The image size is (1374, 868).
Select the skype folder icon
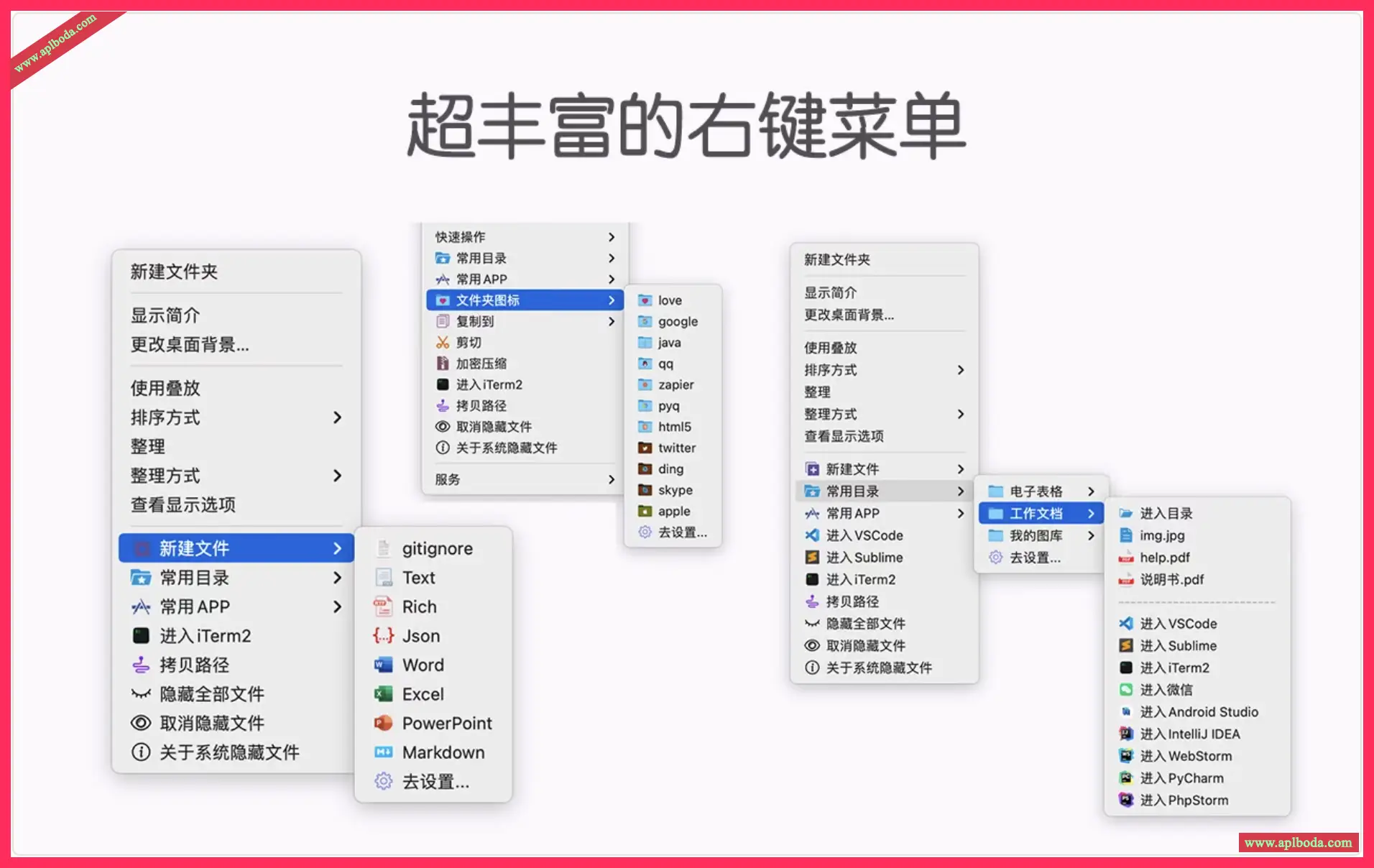[x=645, y=490]
